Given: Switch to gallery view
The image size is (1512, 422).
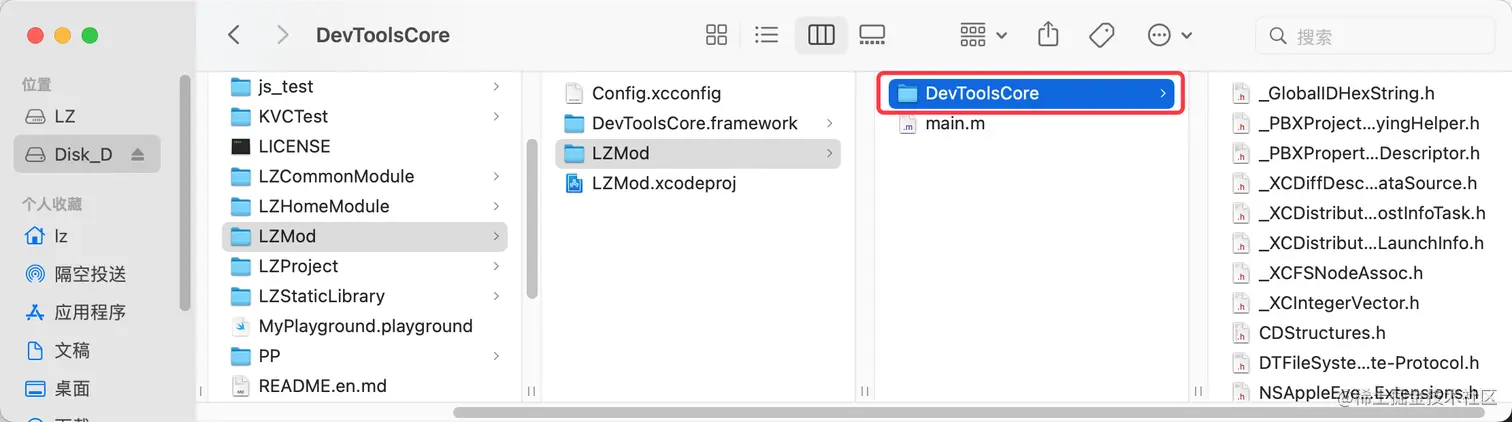Looking at the screenshot, I should point(872,35).
